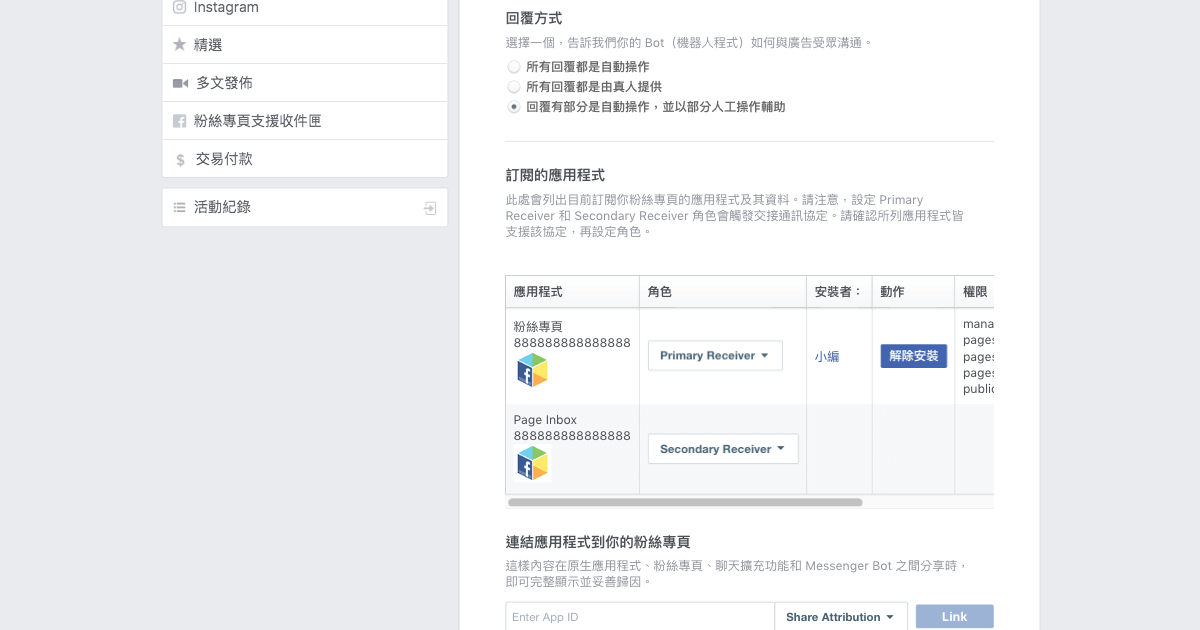Select 回覆有部分是自動操作 radio option

coord(514,107)
